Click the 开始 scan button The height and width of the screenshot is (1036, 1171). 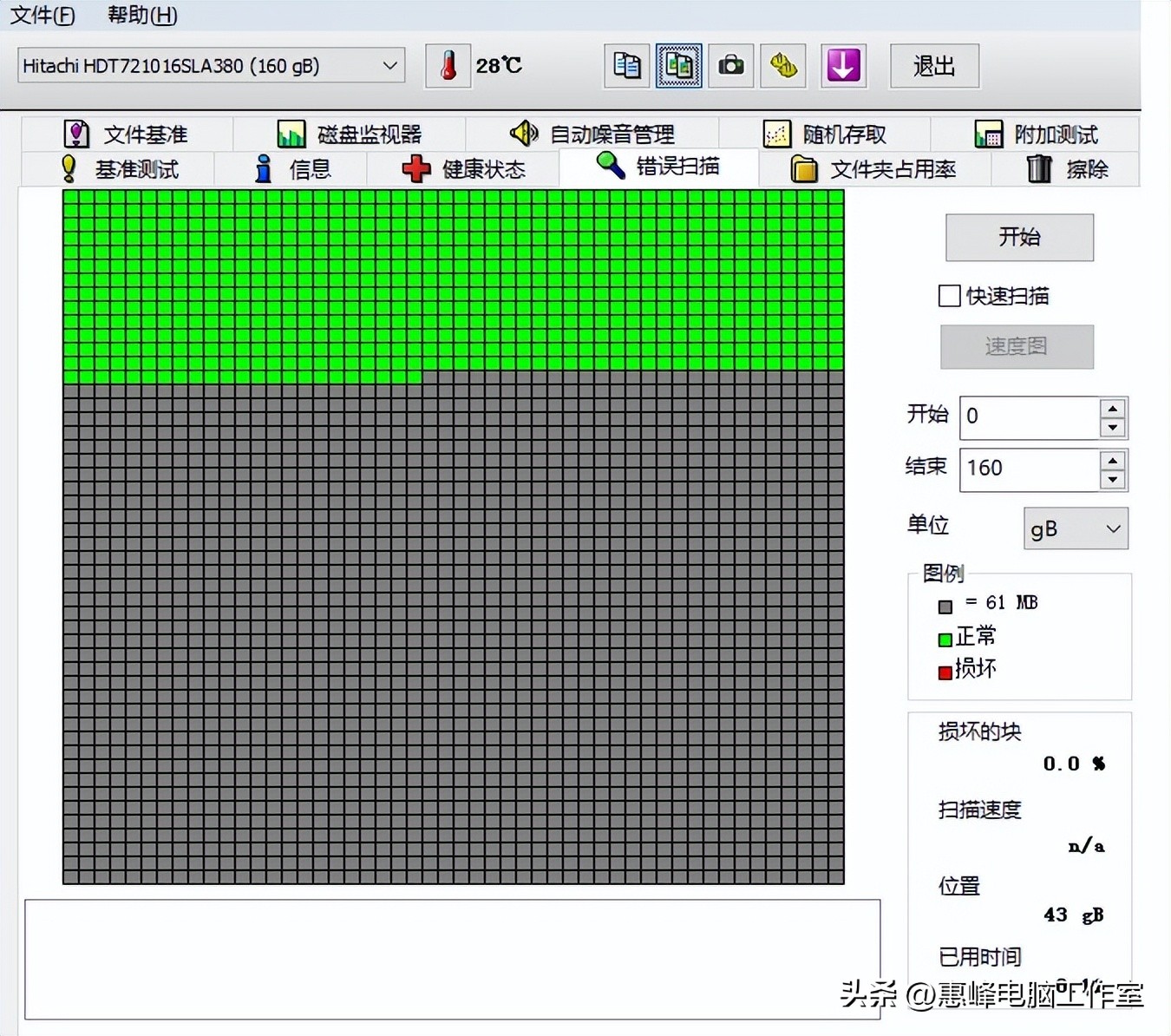[1019, 237]
